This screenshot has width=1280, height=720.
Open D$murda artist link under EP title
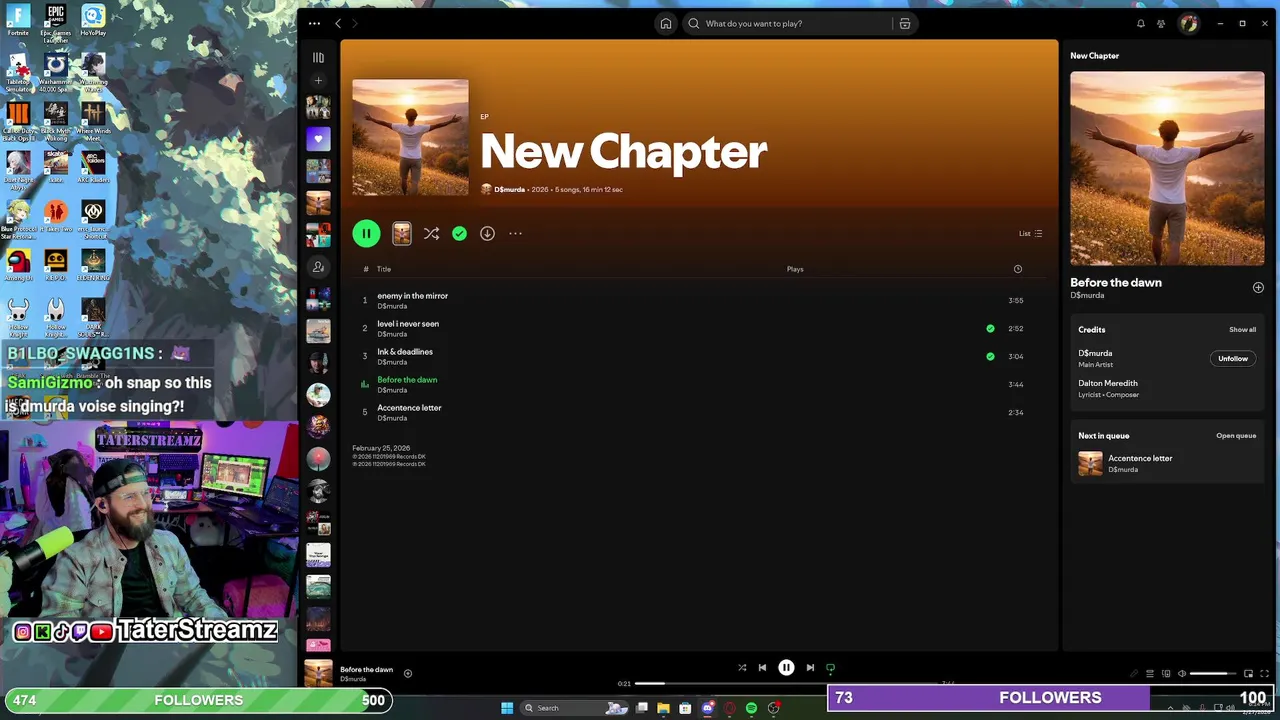(x=509, y=189)
